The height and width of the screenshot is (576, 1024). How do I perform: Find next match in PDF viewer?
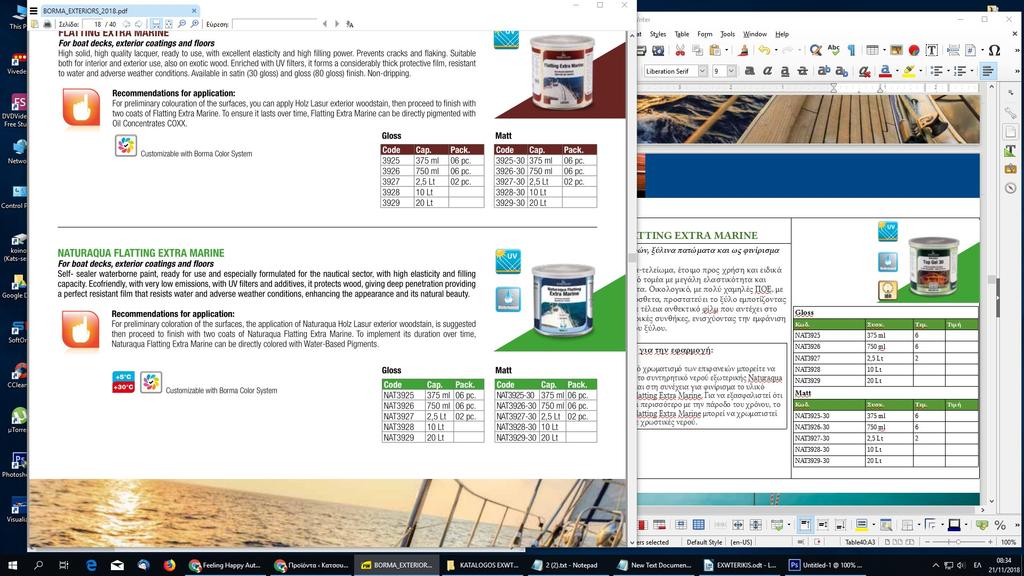337,24
